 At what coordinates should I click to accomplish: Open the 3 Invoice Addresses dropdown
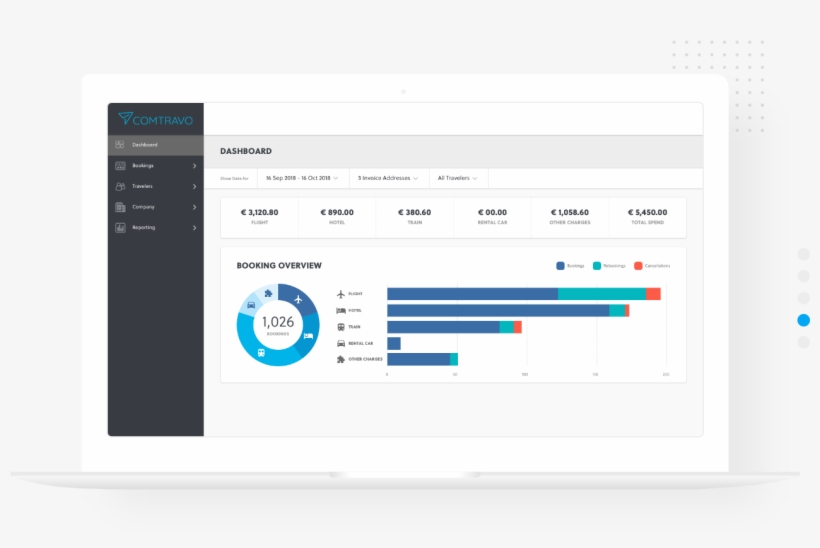coord(387,178)
